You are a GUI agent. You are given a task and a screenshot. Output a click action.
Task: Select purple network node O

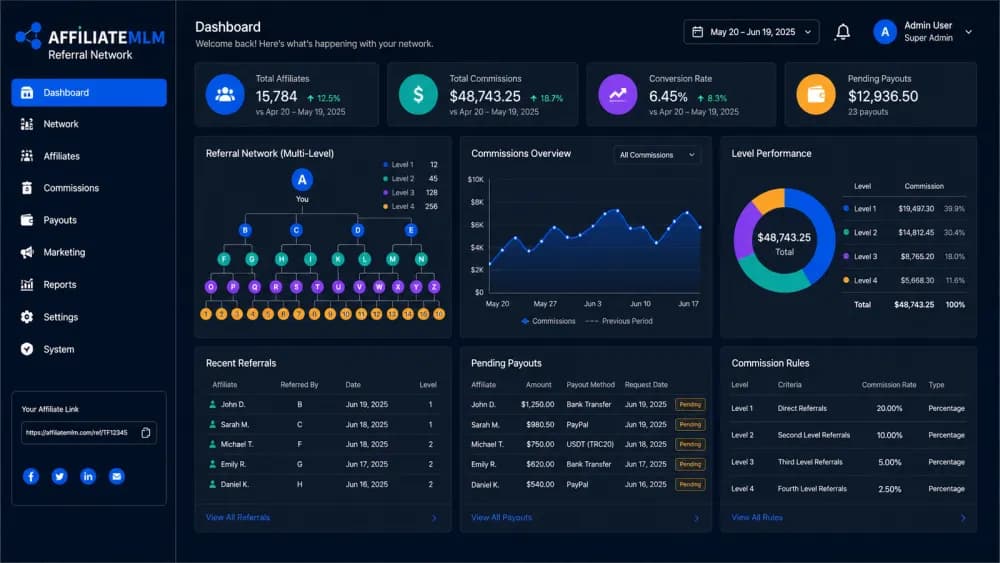[x=211, y=287]
